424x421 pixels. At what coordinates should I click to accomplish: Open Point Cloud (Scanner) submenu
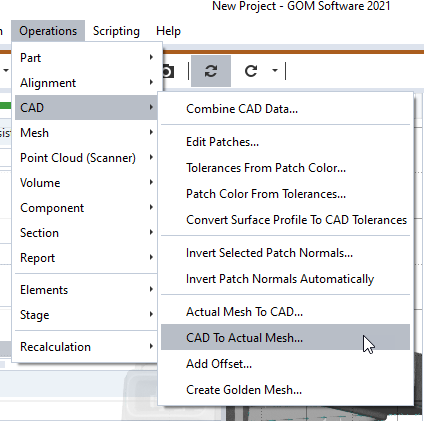pos(86,158)
